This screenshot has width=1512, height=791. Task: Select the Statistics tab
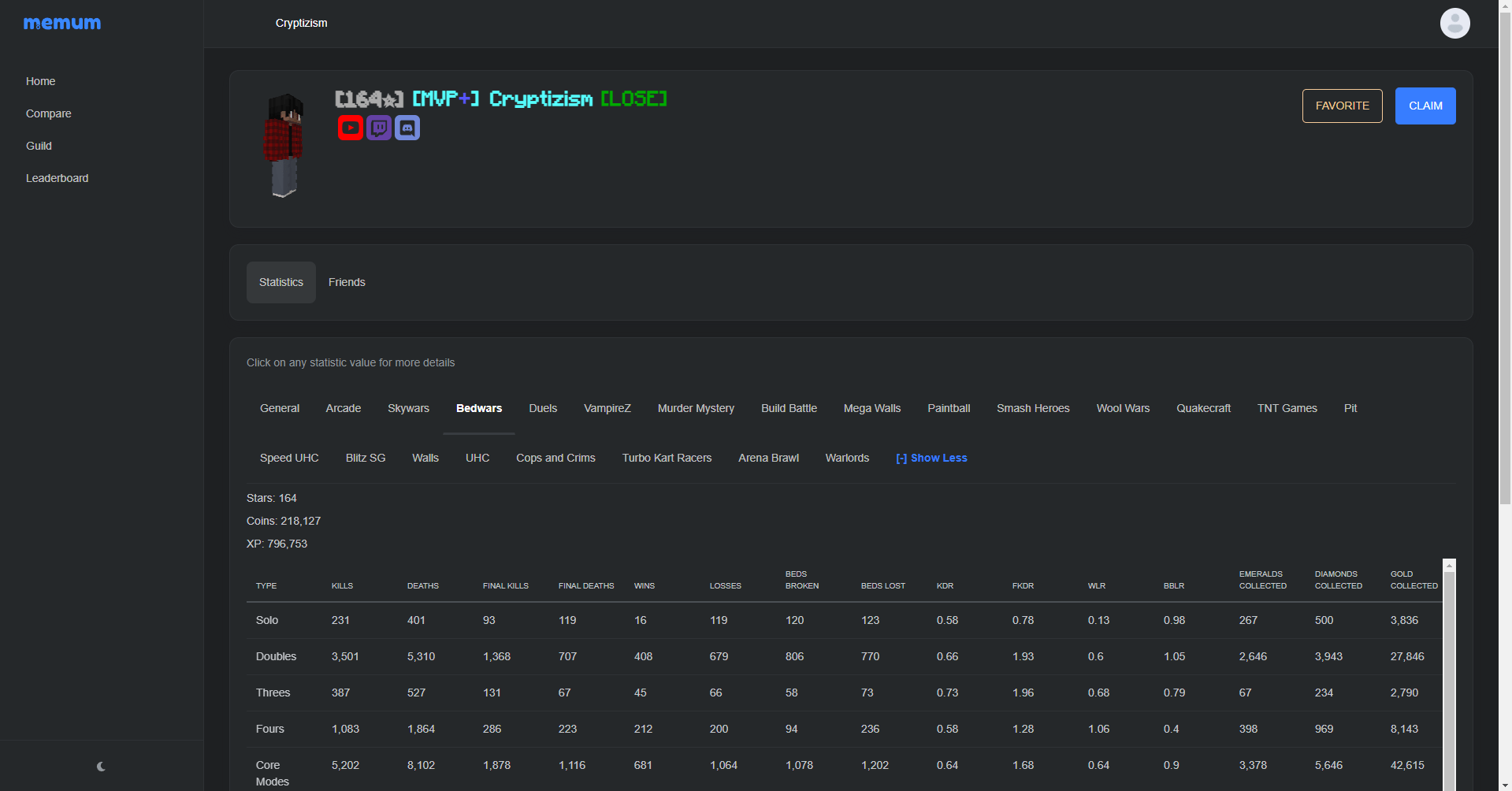[281, 282]
